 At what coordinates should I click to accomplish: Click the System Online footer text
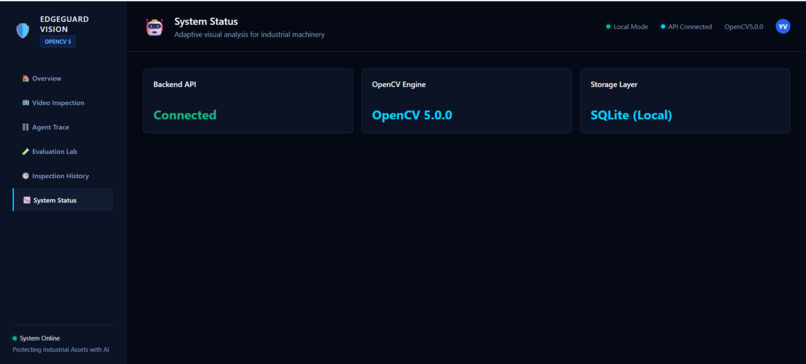(x=40, y=338)
